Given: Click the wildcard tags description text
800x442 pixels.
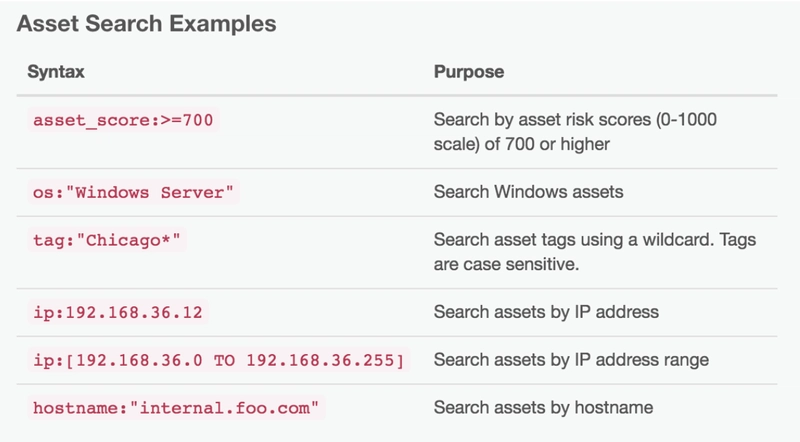Looking at the screenshot, I should 595,252.
